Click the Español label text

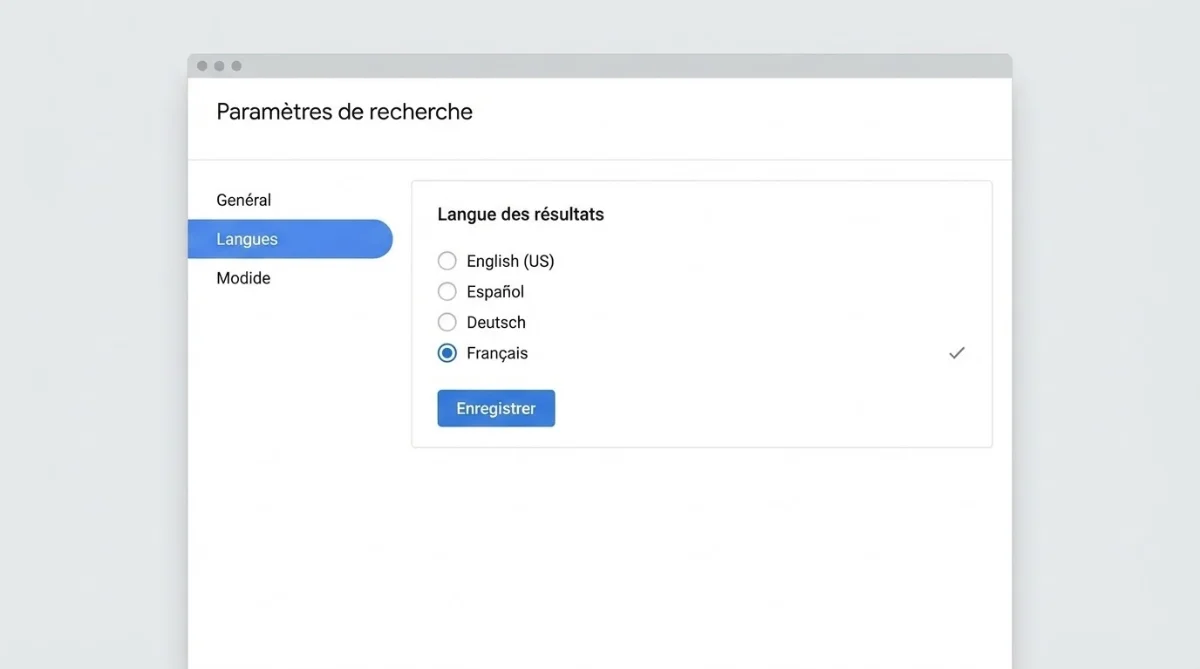495,291
